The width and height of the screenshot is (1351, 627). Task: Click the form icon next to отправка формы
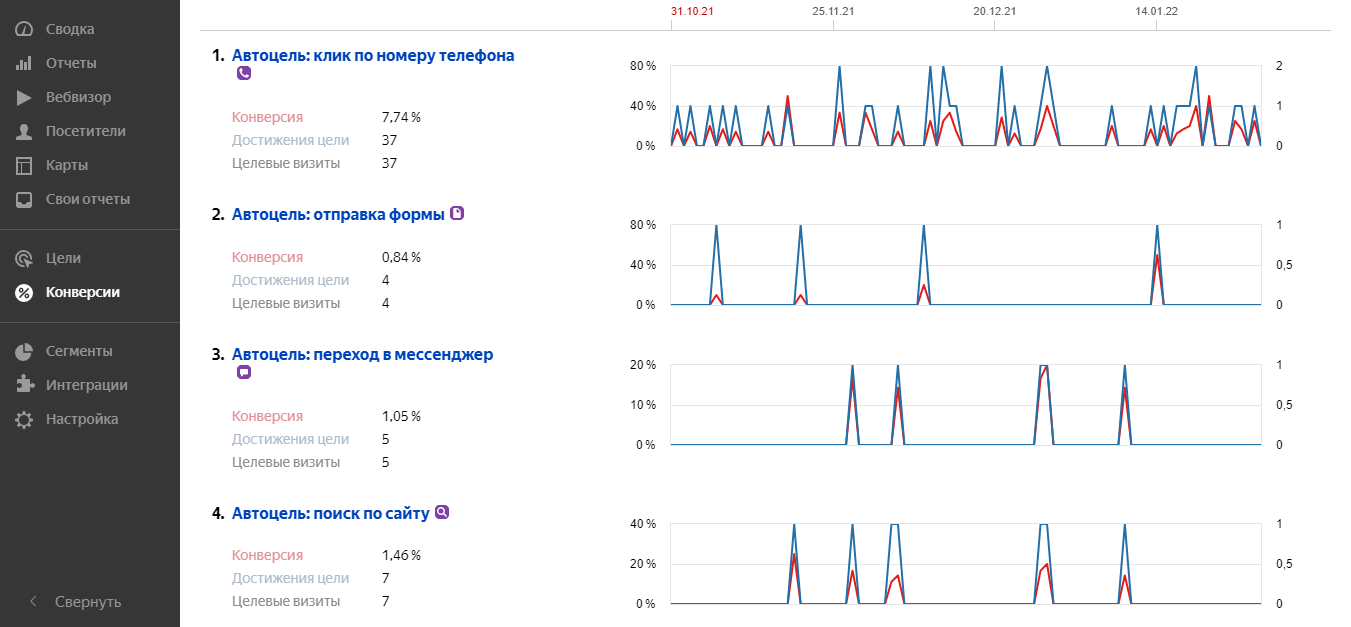tap(458, 213)
